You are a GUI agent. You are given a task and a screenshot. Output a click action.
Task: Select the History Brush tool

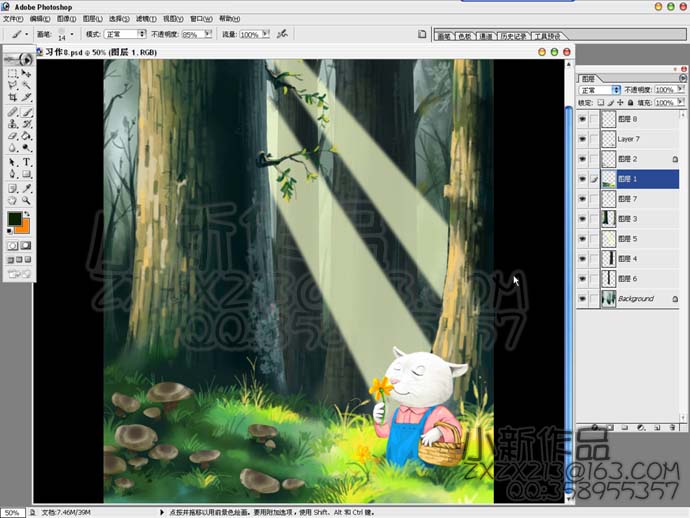(26, 124)
